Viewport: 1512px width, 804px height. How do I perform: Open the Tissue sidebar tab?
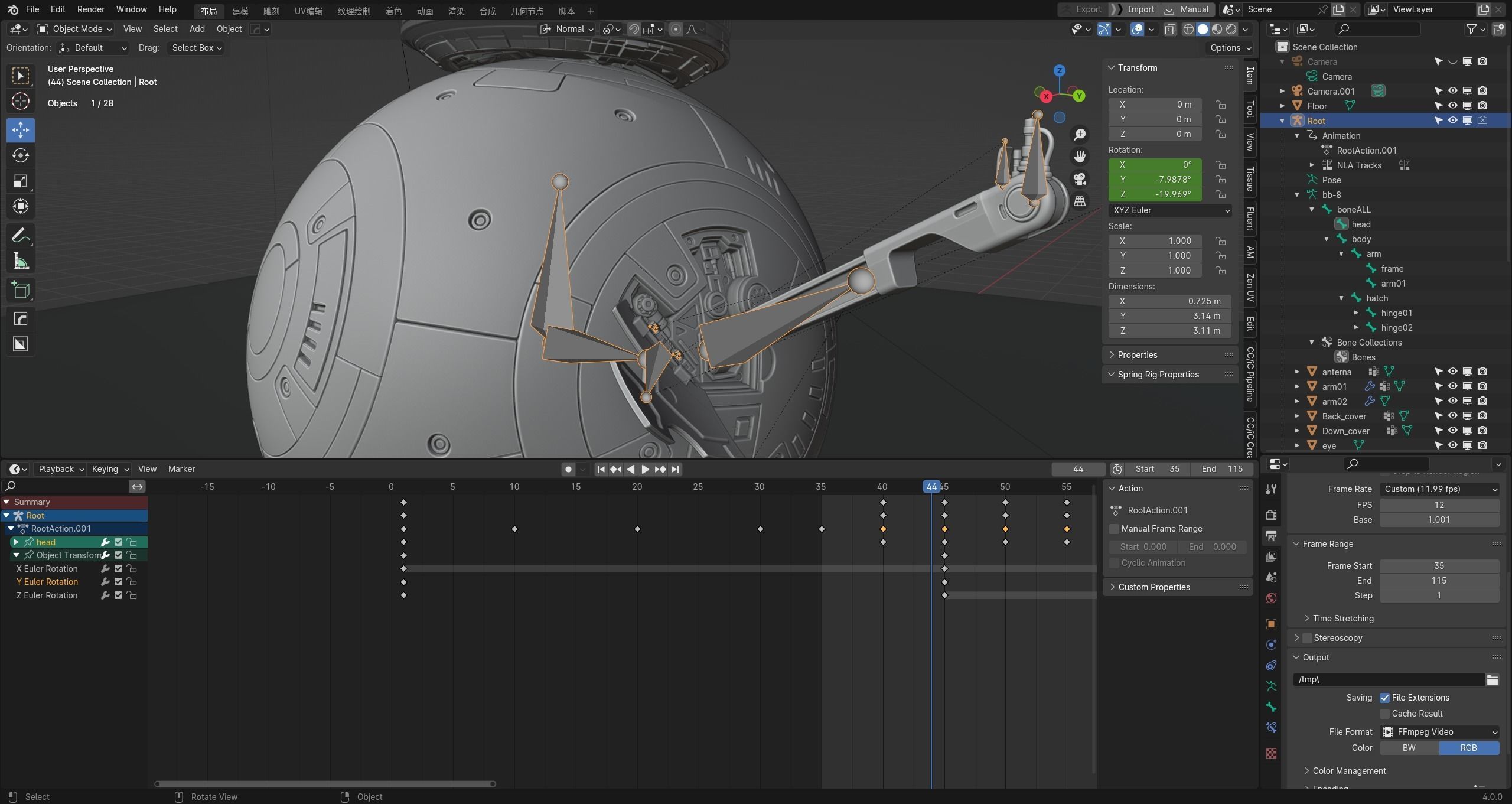point(1250,179)
